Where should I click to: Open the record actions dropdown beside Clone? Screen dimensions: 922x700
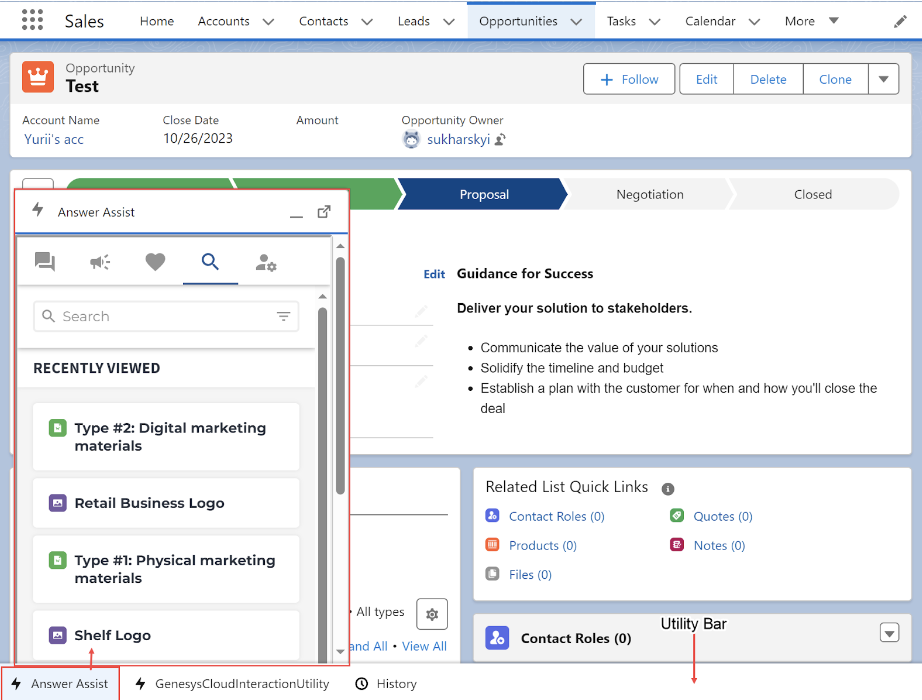click(x=883, y=79)
